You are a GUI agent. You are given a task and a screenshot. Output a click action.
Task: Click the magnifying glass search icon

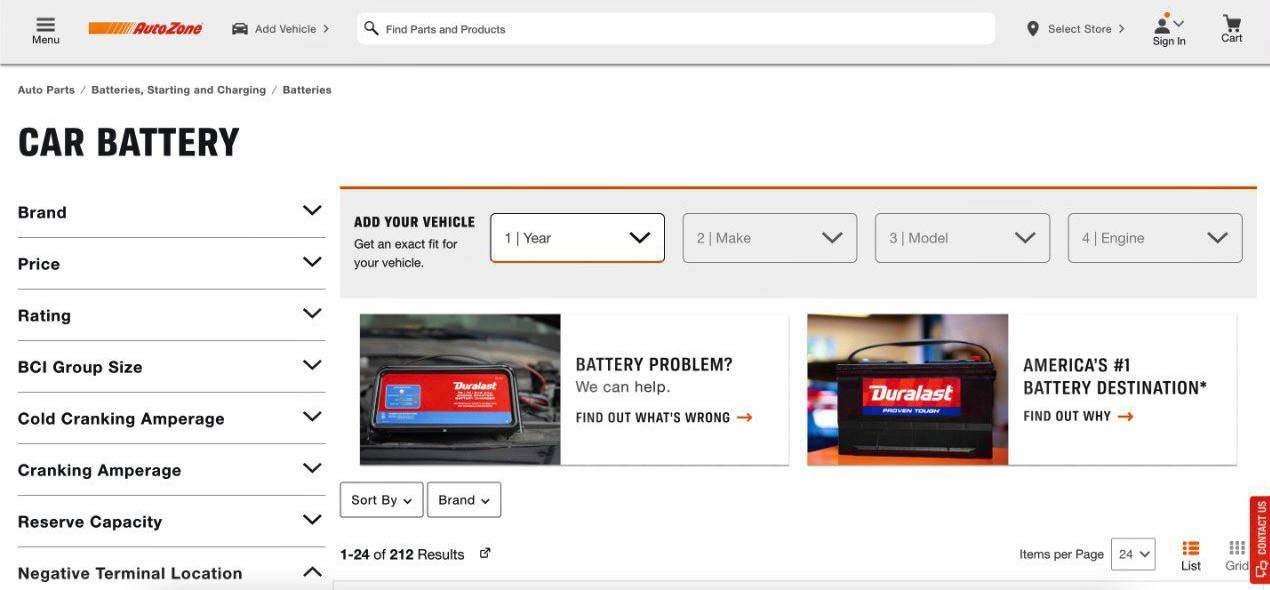tap(371, 28)
